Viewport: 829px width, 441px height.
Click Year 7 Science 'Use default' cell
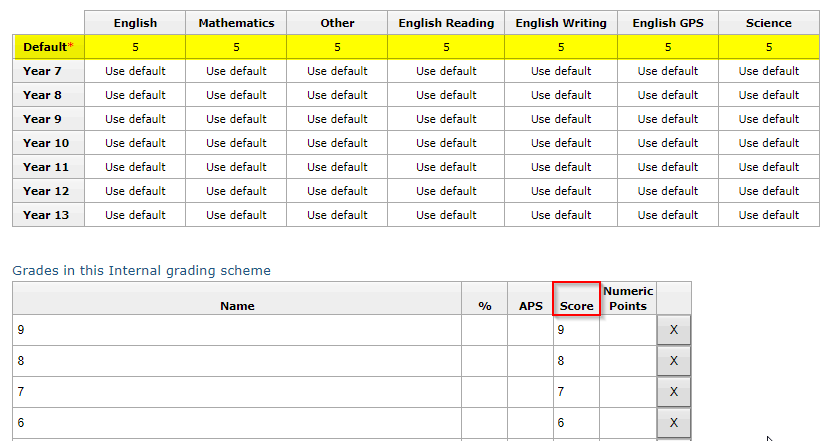click(x=769, y=71)
